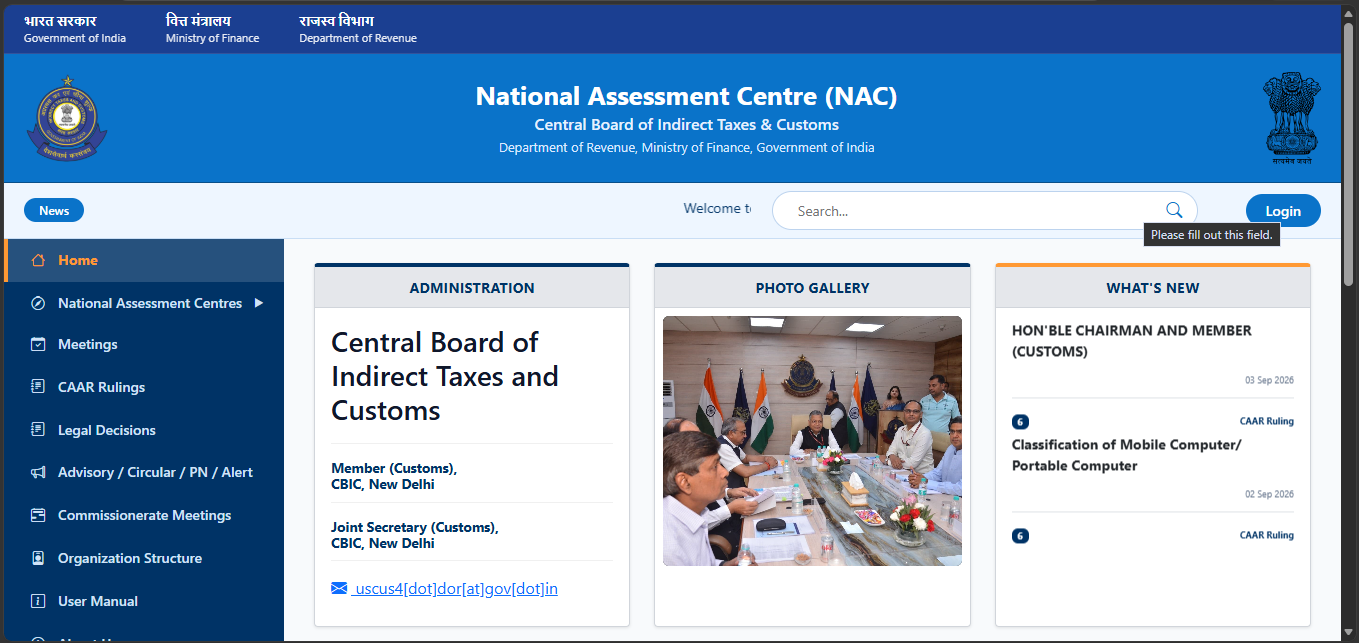This screenshot has width=1359, height=643.
Task: Click the WHAT'S NEW panel heading
Action: tap(1153, 288)
